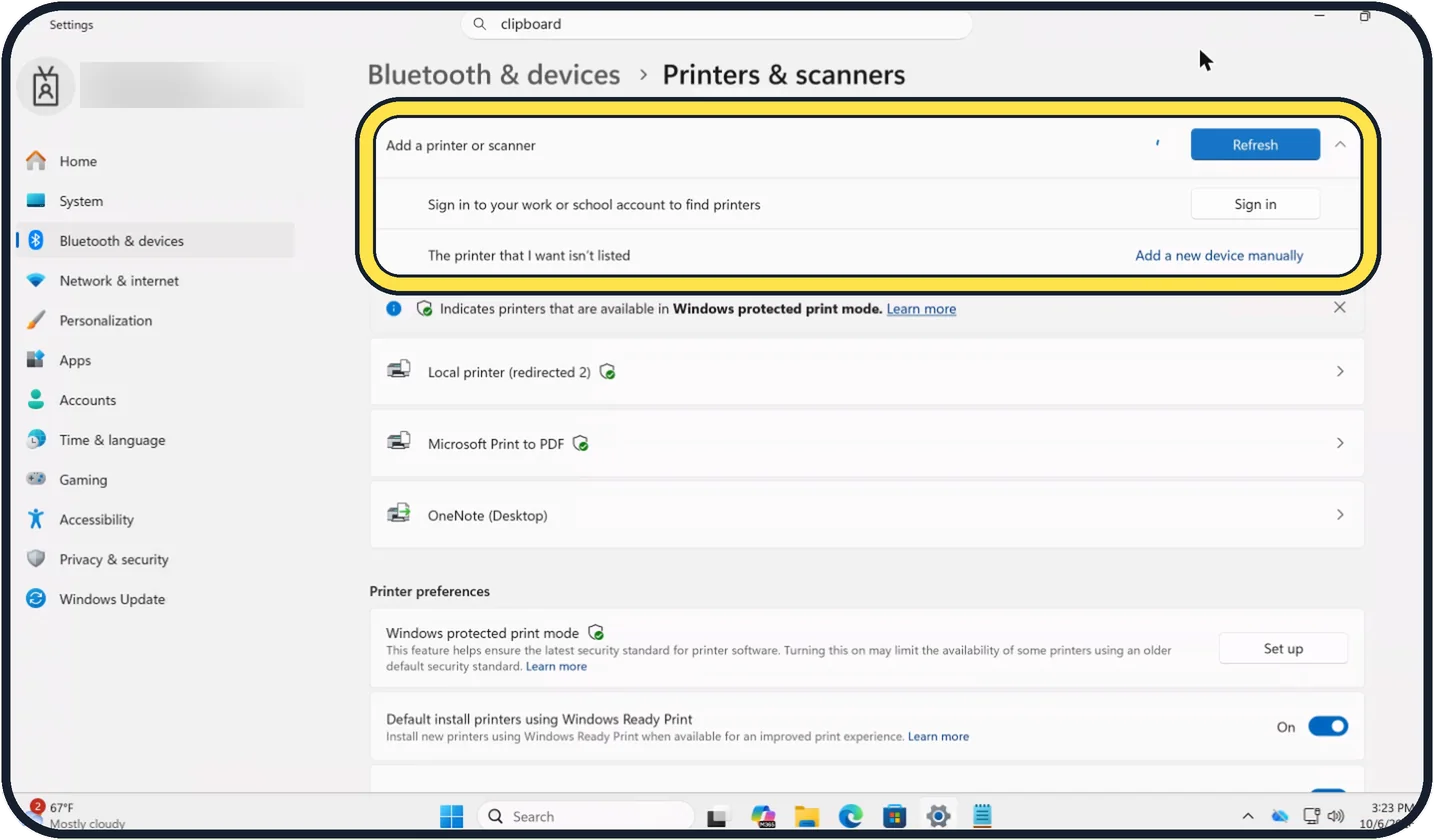
Task: Toggle Default install printers using Windows Ready Print
Action: pyautogui.click(x=1328, y=727)
